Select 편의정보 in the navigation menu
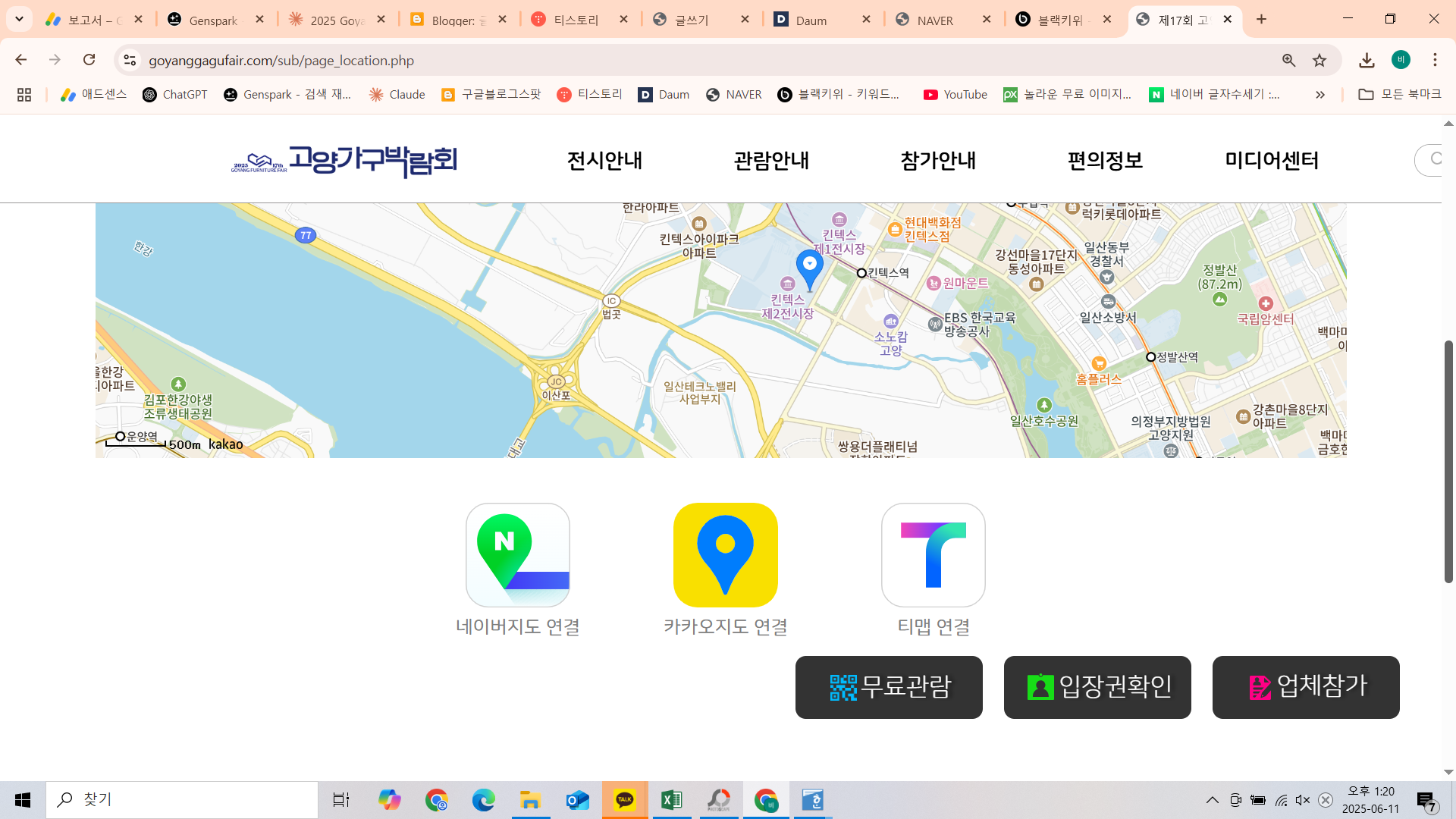Screen dimensions: 1456x819 coord(1105,160)
